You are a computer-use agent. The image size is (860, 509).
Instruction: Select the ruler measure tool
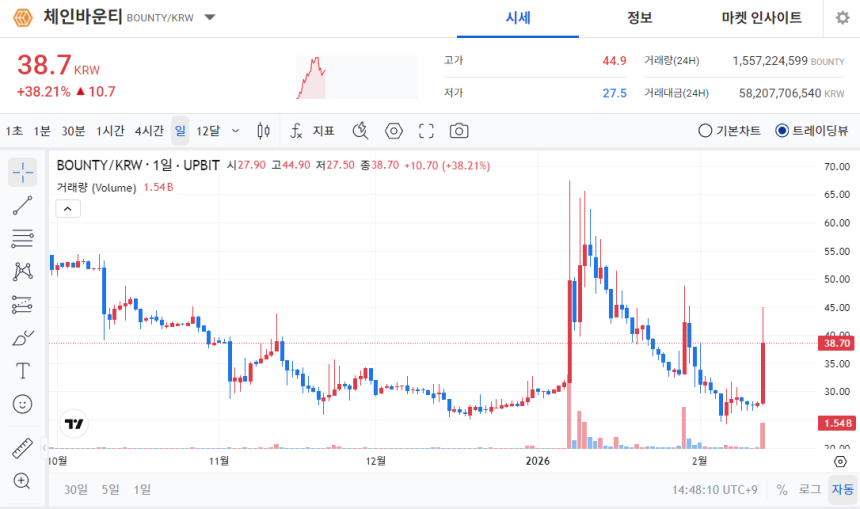click(x=22, y=448)
